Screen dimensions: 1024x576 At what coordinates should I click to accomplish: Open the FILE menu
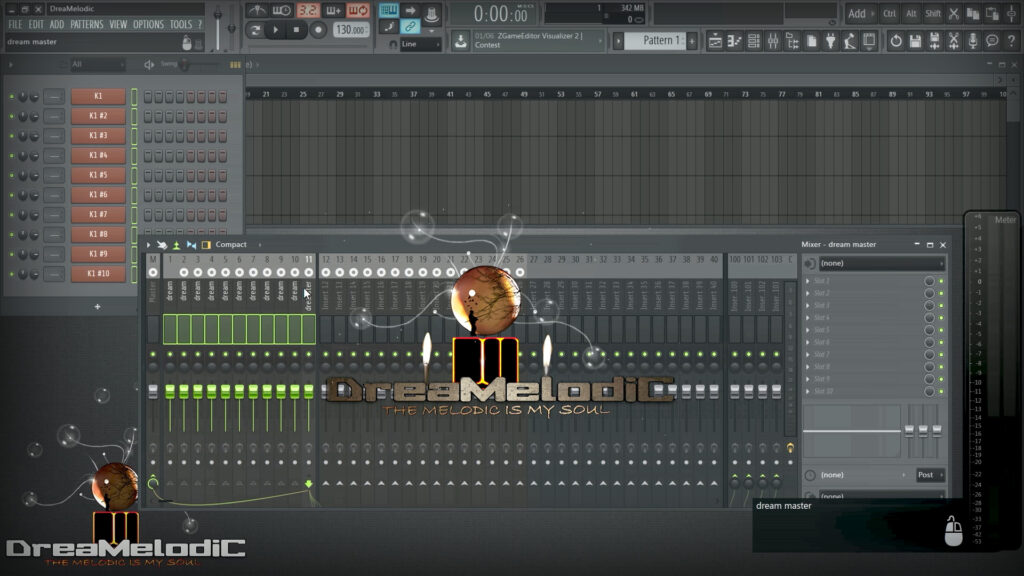[15, 25]
